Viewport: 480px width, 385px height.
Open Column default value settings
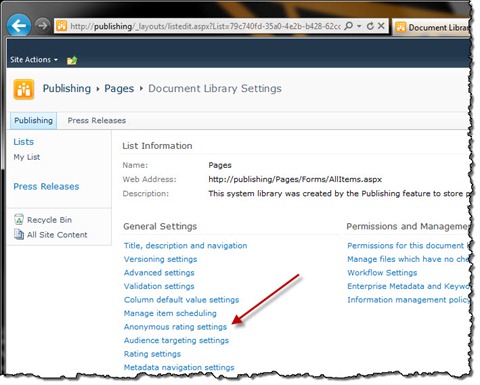tap(181, 300)
